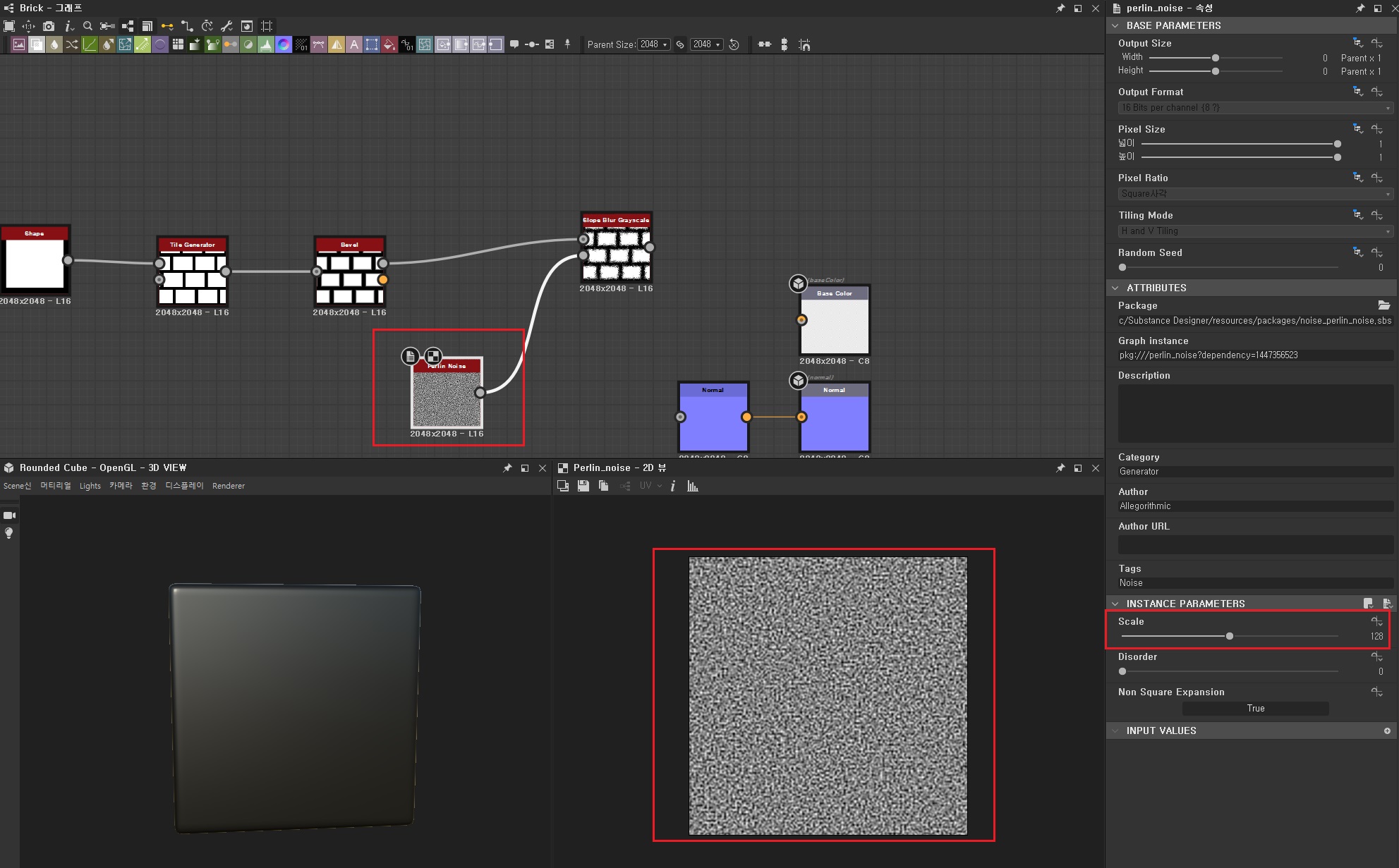Click the camera screenshot icon in graph toolbar
The height and width of the screenshot is (868, 1399).
click(48, 26)
